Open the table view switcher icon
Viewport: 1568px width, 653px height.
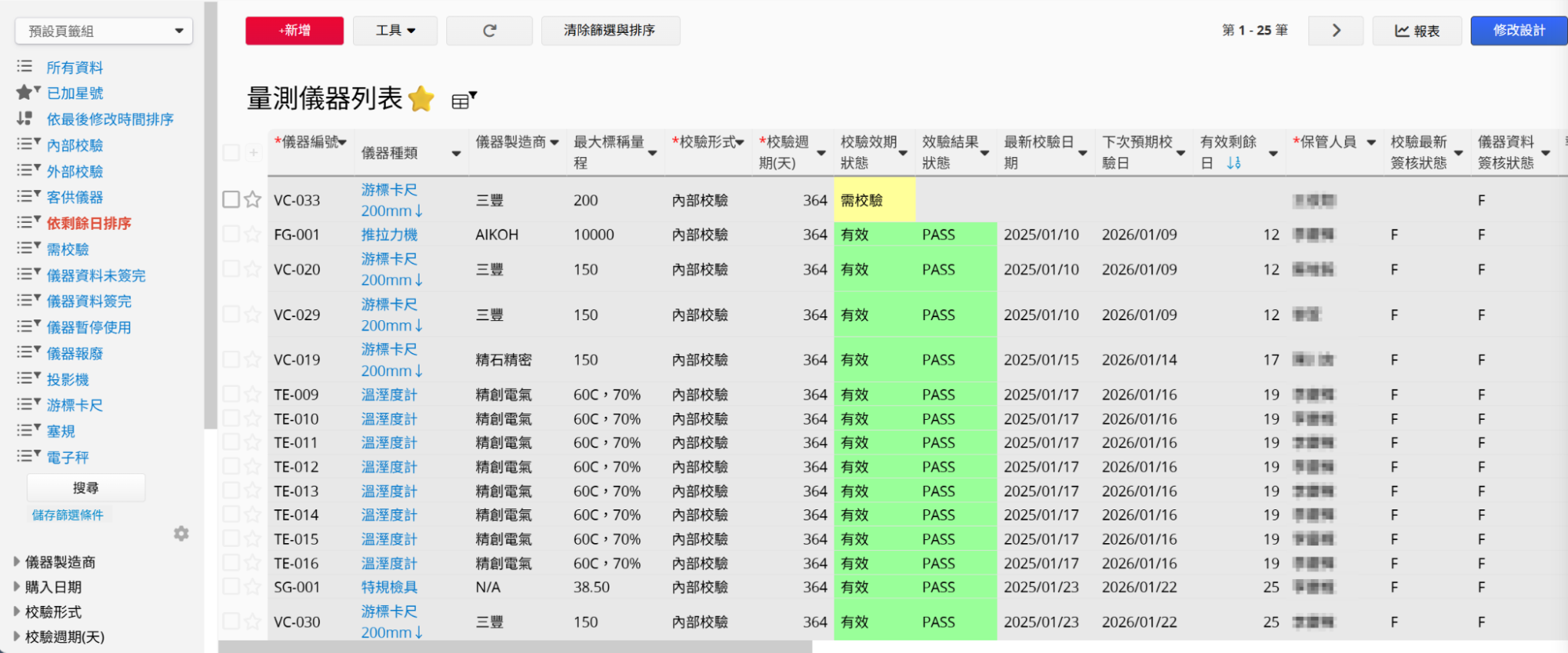(x=463, y=100)
